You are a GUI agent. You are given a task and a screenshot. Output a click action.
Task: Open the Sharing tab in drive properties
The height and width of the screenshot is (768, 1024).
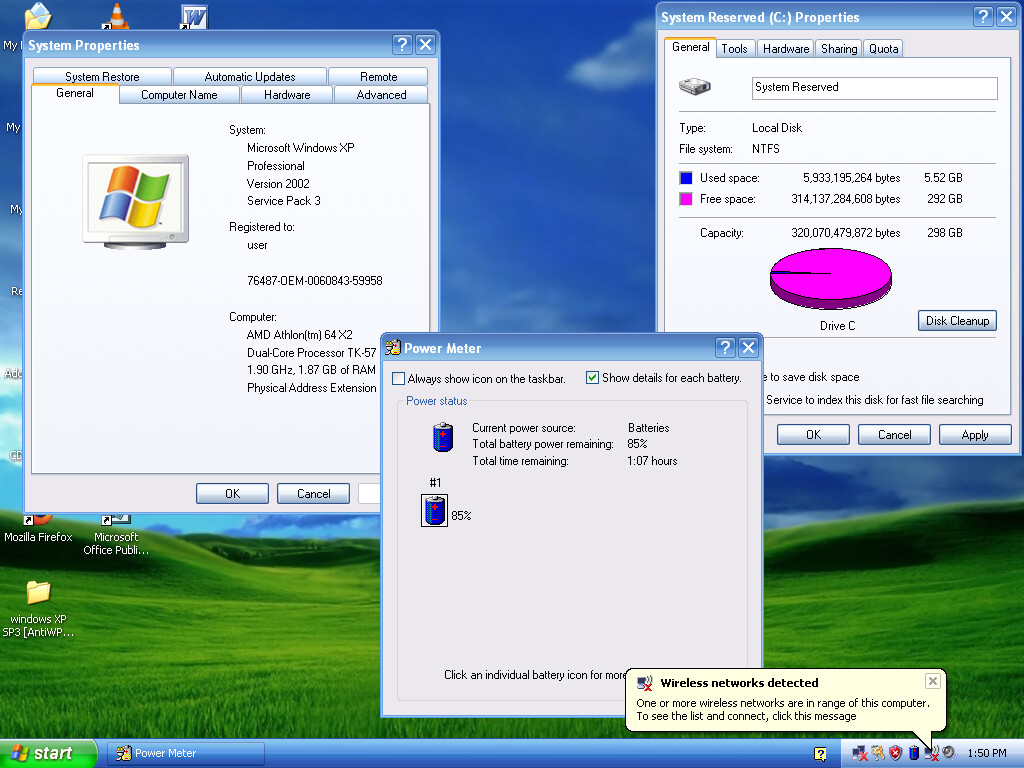coord(839,48)
